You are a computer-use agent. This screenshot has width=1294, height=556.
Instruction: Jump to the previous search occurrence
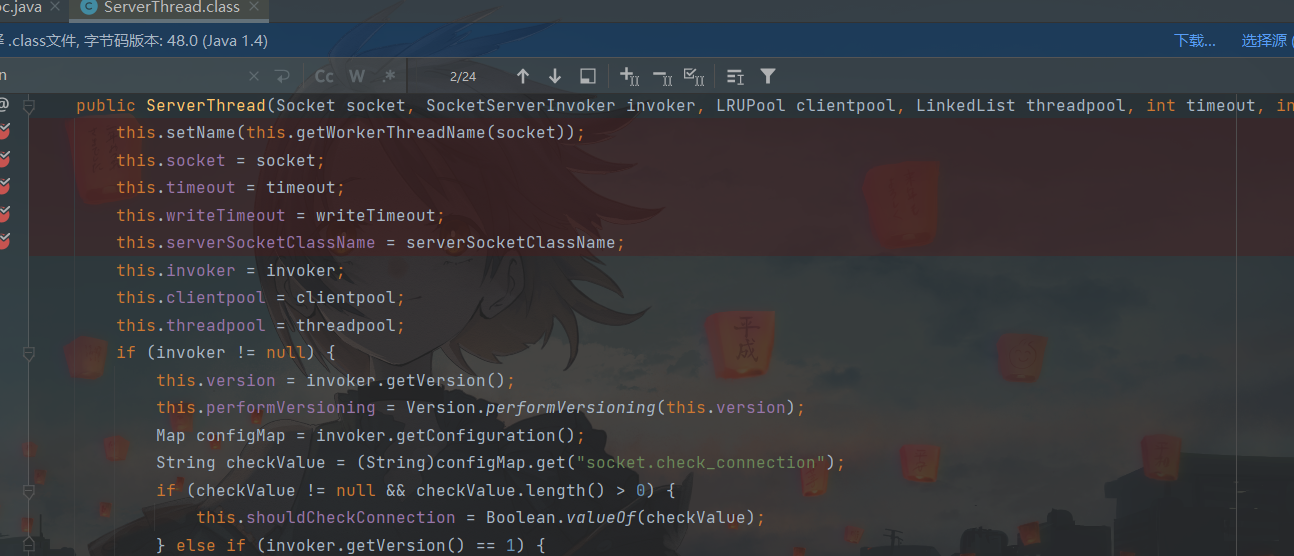pyautogui.click(x=523, y=77)
